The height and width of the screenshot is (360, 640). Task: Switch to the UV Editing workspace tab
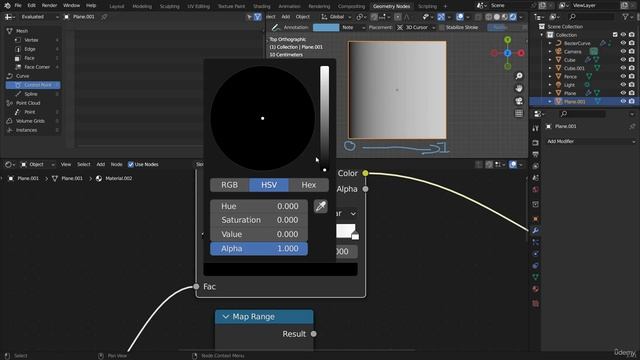(198, 6)
